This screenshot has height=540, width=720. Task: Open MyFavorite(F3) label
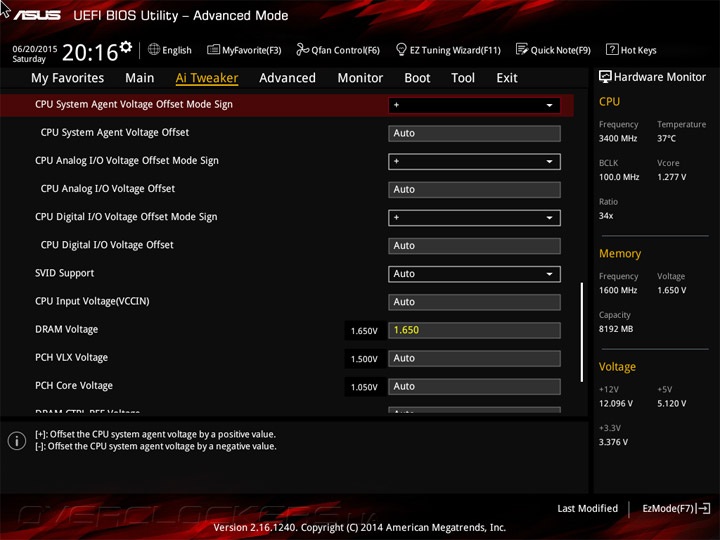coord(252,50)
